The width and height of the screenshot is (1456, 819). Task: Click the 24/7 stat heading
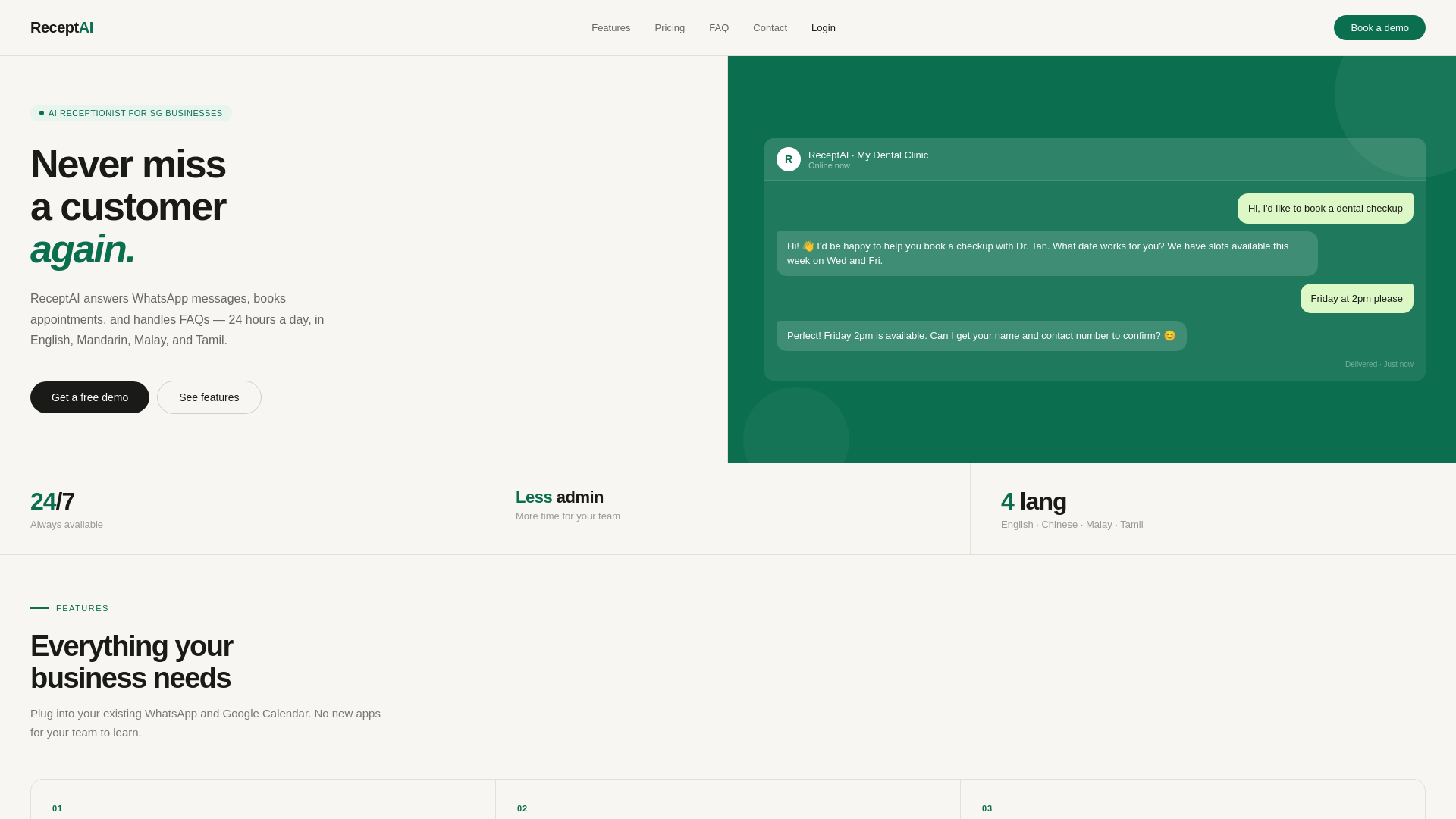pyautogui.click(x=52, y=501)
